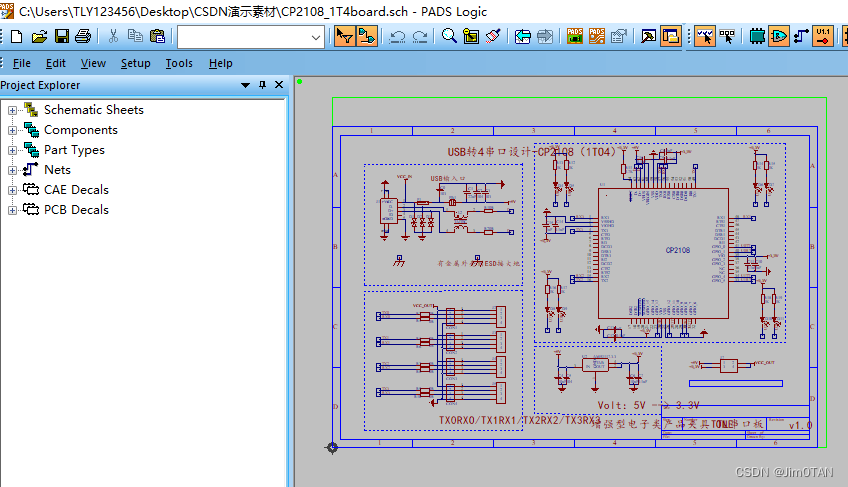The width and height of the screenshot is (848, 487).
Task: Select the CAE Decals tree item
Action: [76, 190]
